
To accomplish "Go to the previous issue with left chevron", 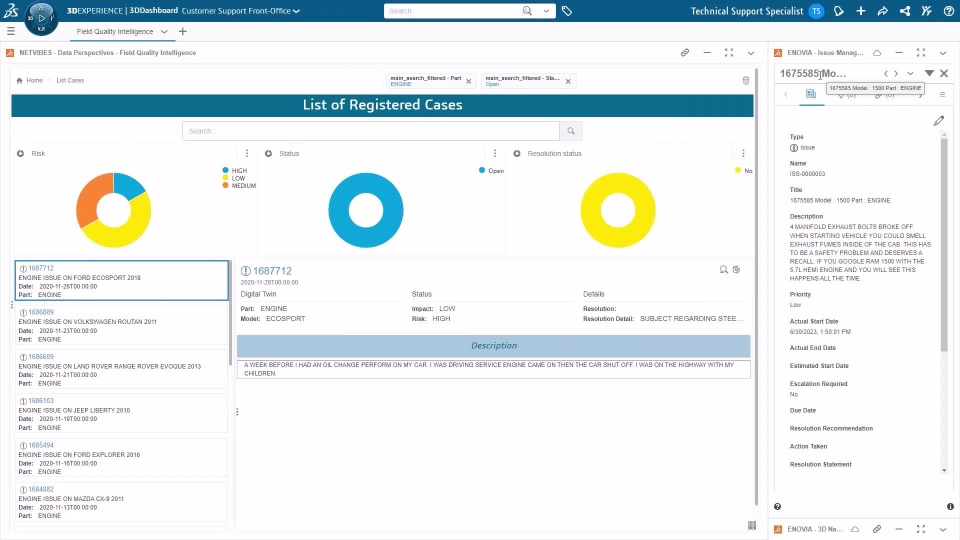I will point(885,73).
